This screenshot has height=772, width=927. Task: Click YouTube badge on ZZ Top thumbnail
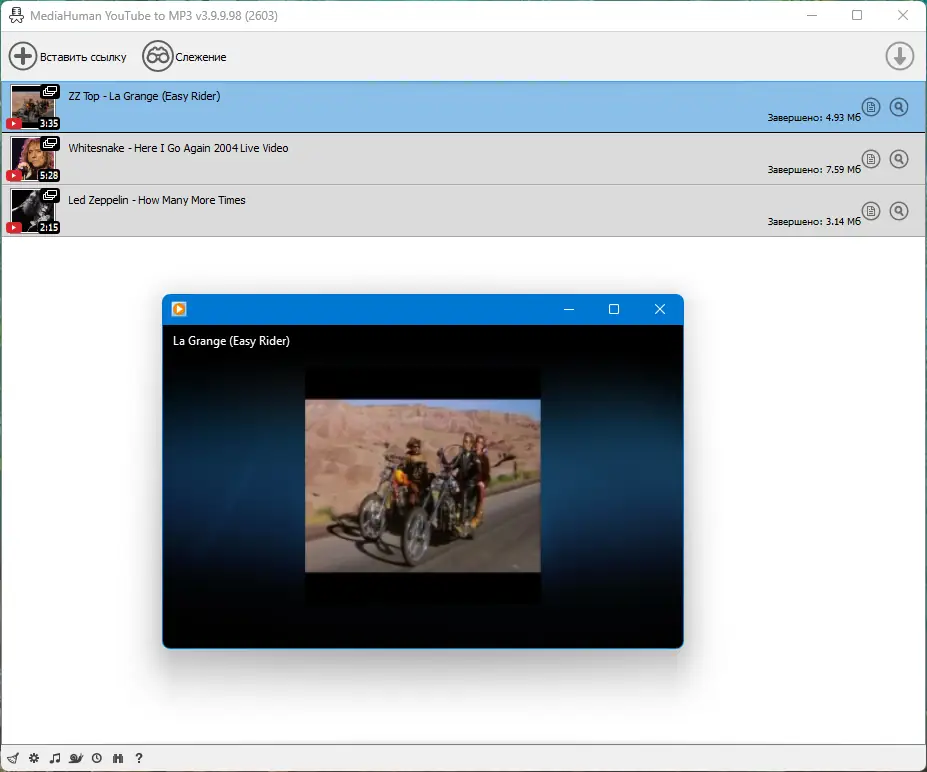[x=14, y=124]
